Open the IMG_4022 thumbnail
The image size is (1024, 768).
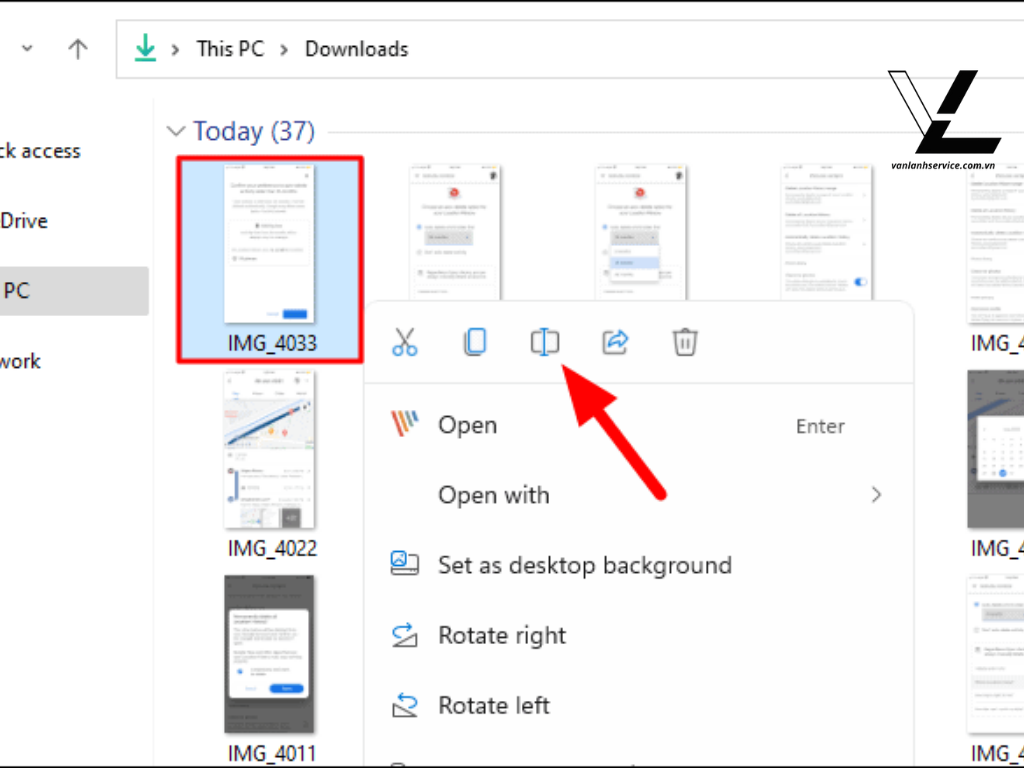pos(269,448)
